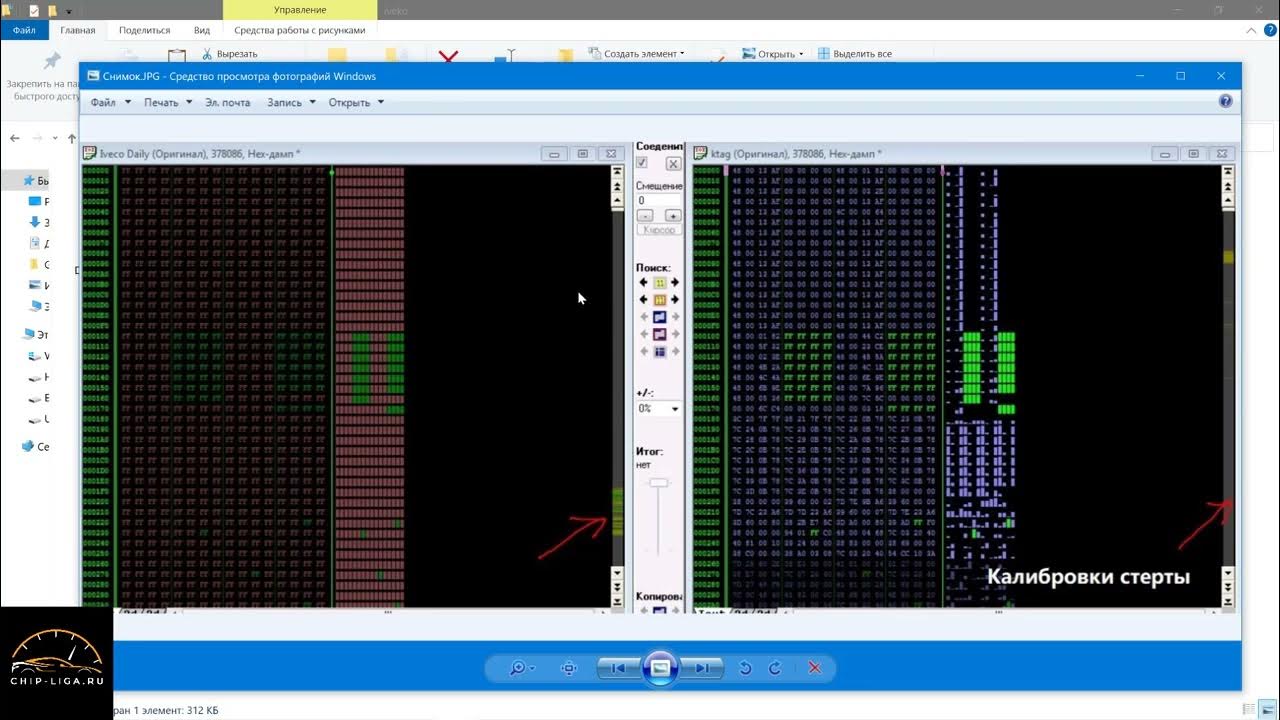The image size is (1280, 720).
Task: Open the Запись dropdown menu
Action: point(291,102)
